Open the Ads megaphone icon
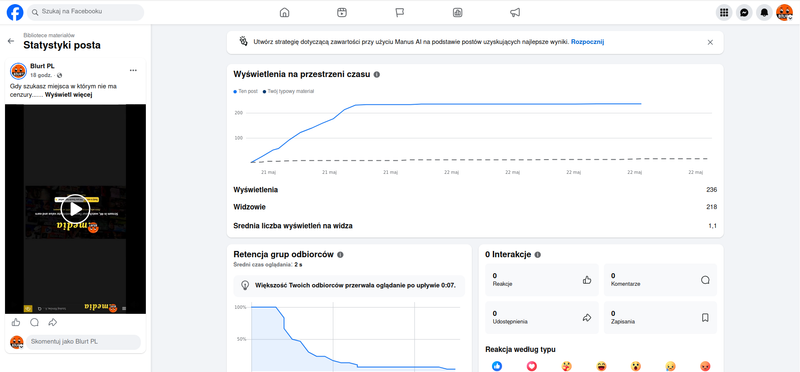Viewport: 800px width, 372px height. tap(515, 13)
